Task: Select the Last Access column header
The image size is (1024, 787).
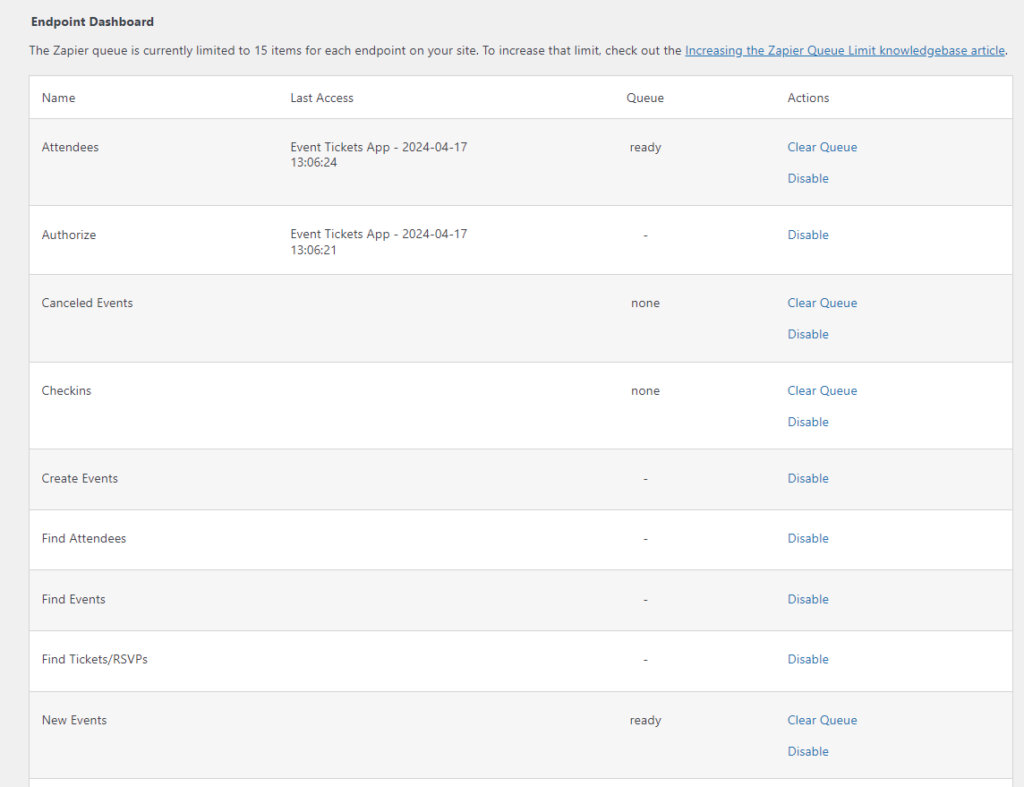Action: coord(320,97)
